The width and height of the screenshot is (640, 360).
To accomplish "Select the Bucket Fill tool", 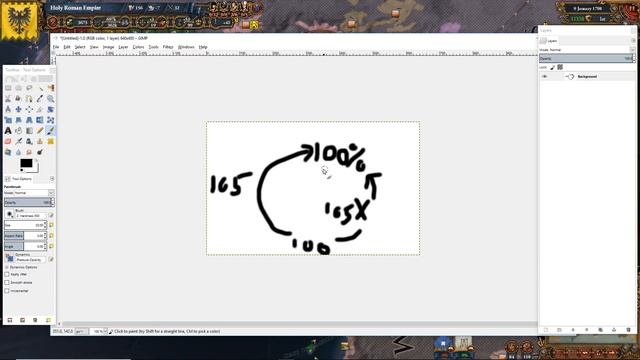I will (x=19, y=131).
